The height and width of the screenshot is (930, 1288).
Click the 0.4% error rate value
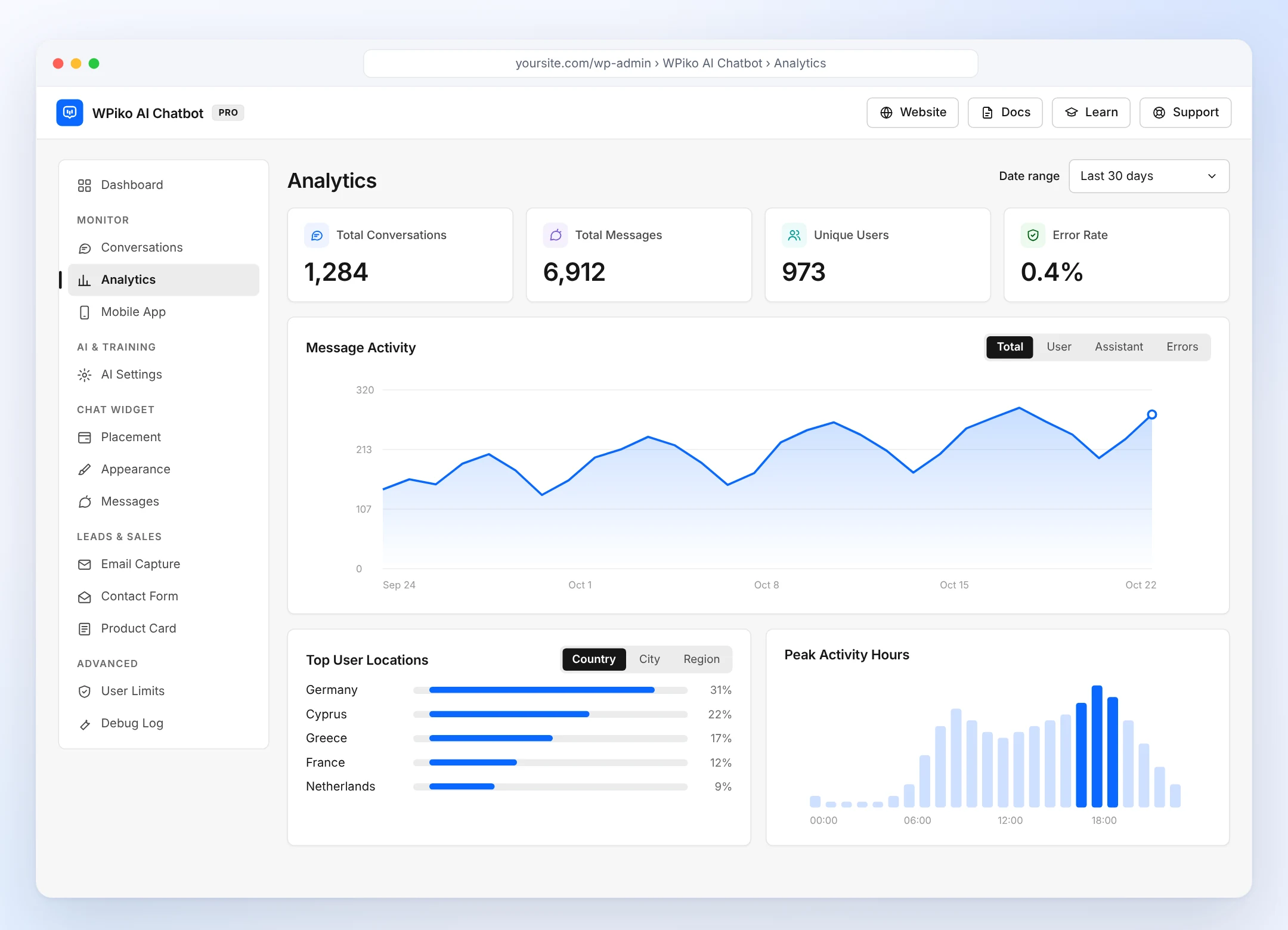[x=1052, y=272]
